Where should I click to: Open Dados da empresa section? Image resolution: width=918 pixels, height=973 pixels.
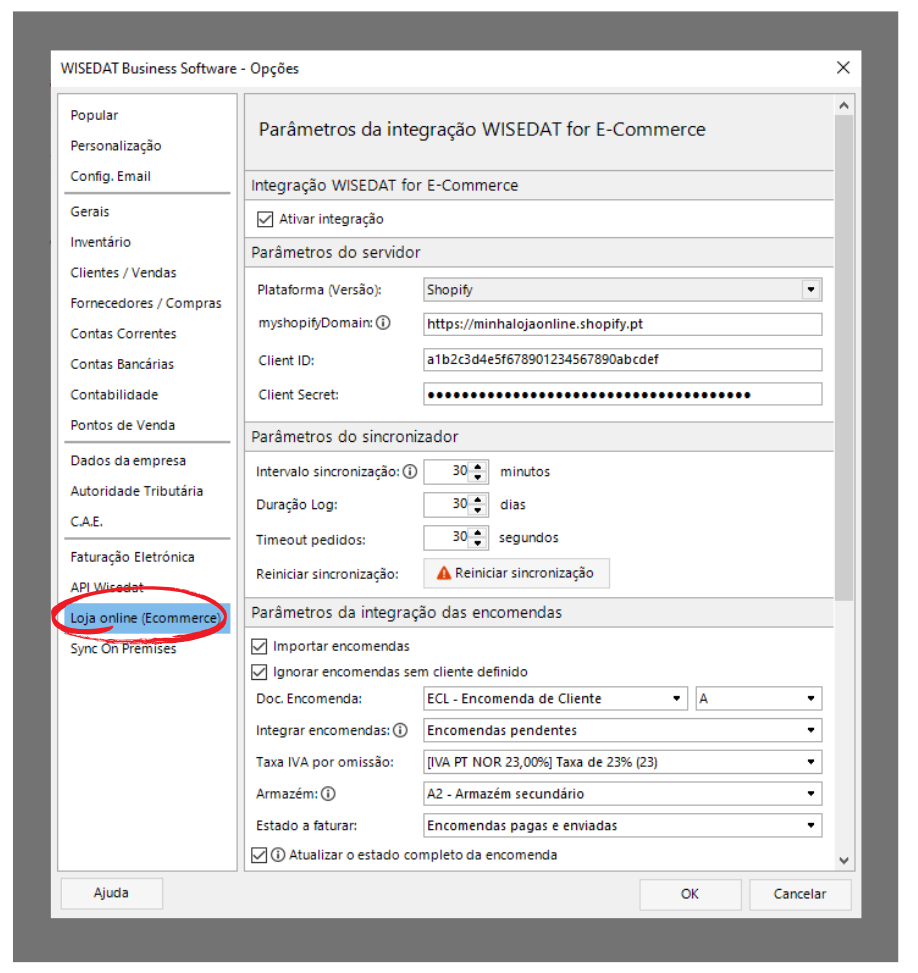click(x=128, y=461)
